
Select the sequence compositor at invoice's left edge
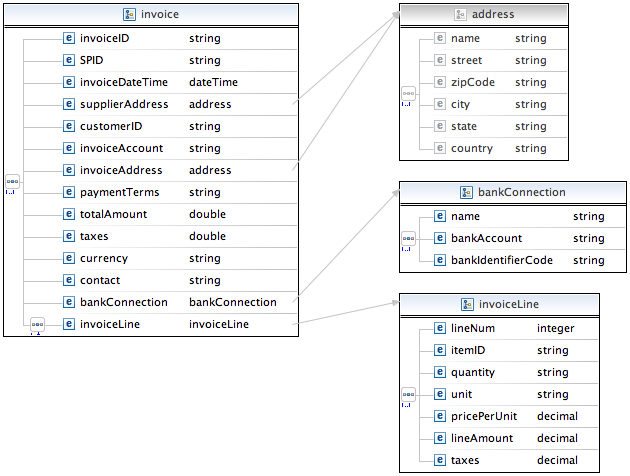pyautogui.click(x=11, y=182)
